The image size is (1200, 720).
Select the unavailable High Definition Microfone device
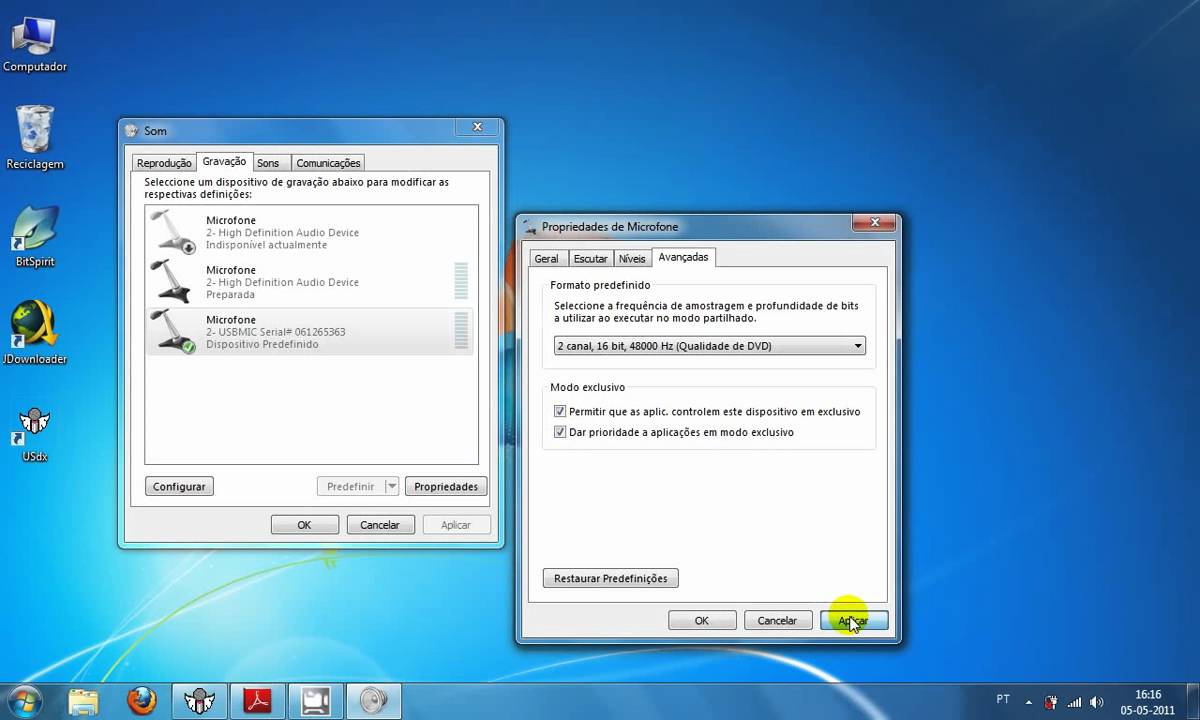pos(310,232)
